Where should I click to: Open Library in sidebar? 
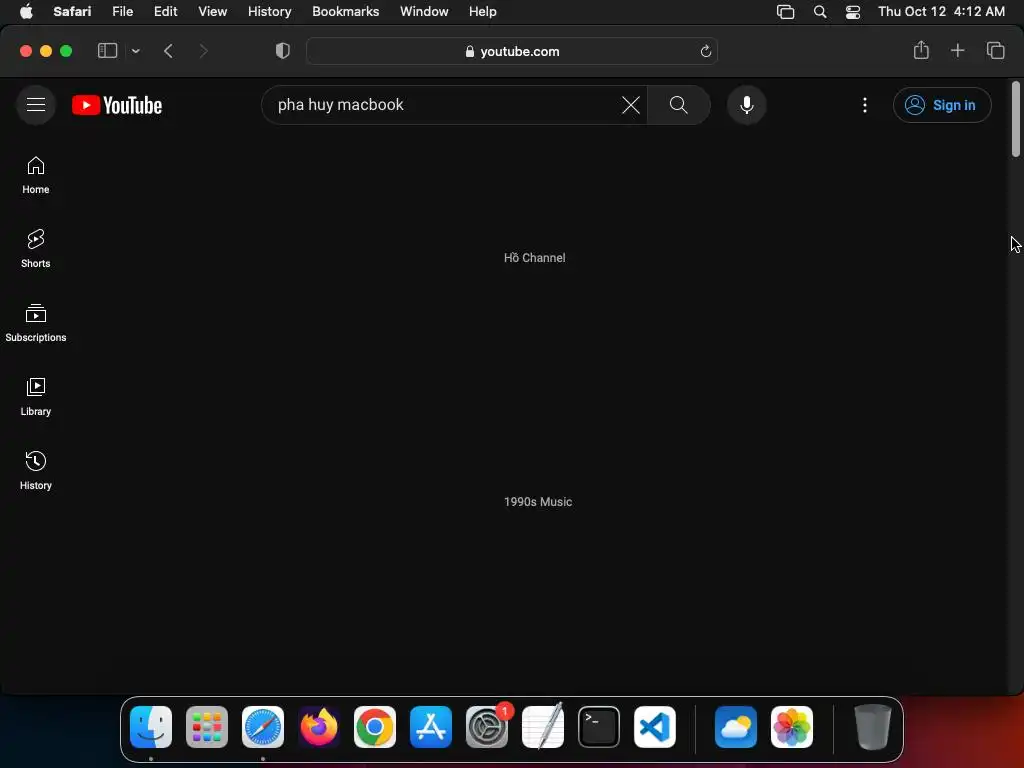coord(36,397)
